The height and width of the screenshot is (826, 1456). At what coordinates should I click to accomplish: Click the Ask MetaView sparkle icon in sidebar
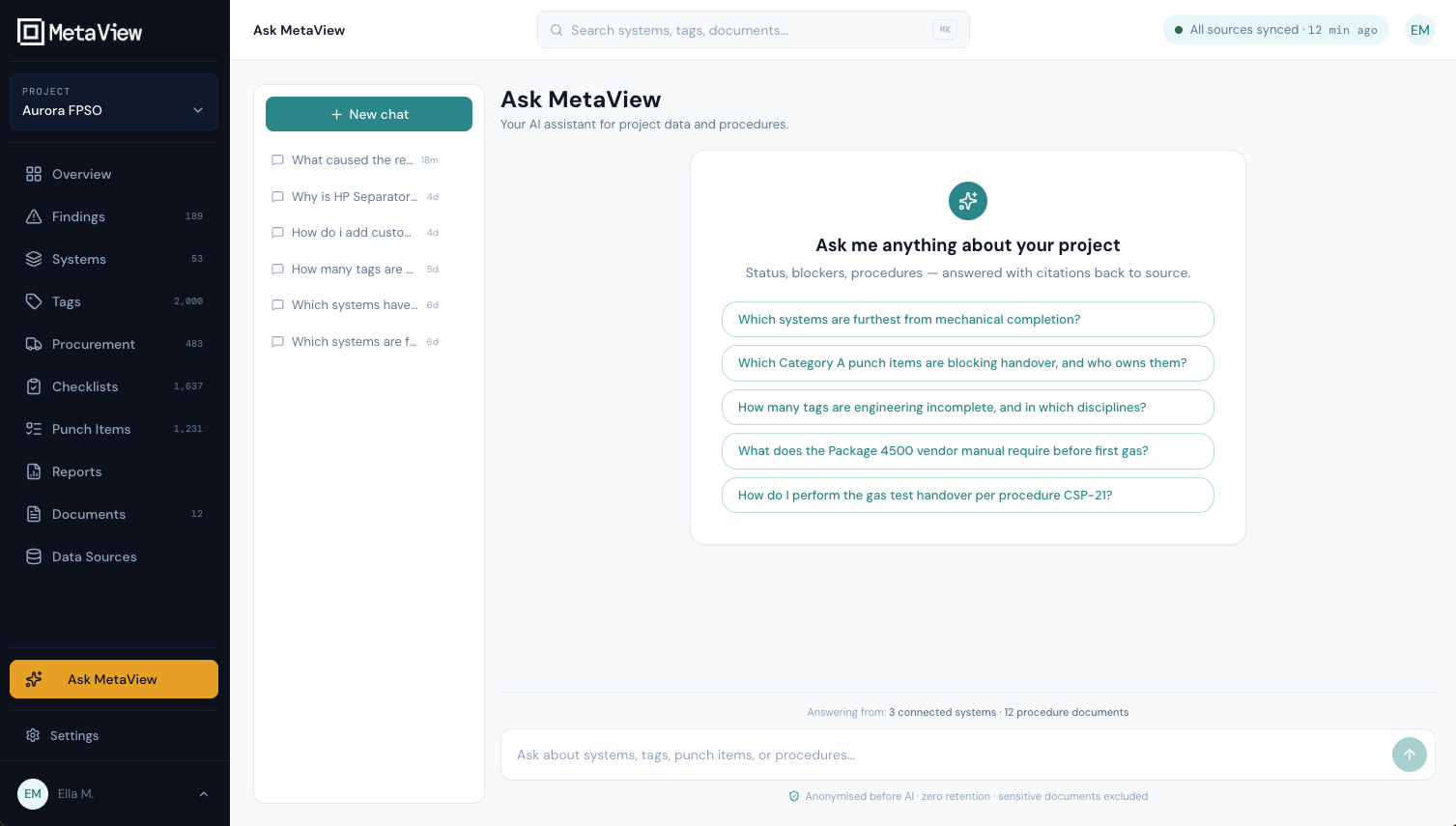[34, 679]
